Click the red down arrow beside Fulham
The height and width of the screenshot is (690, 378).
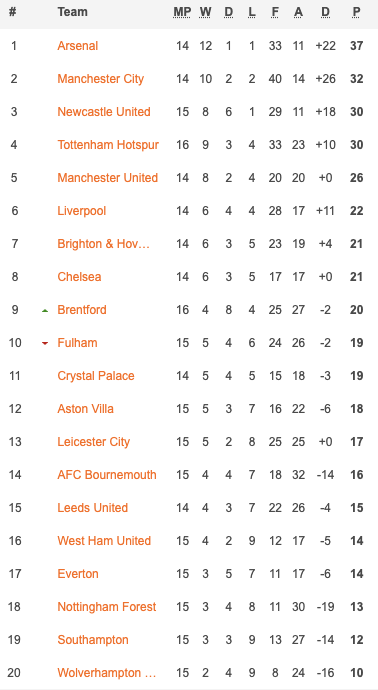pyautogui.click(x=44, y=343)
